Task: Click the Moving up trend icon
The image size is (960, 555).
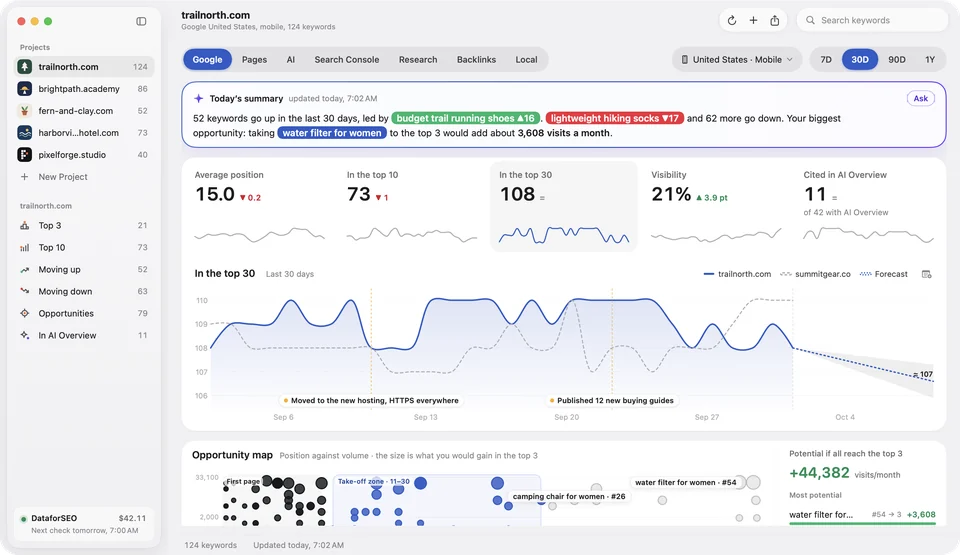Action: pos(24,270)
